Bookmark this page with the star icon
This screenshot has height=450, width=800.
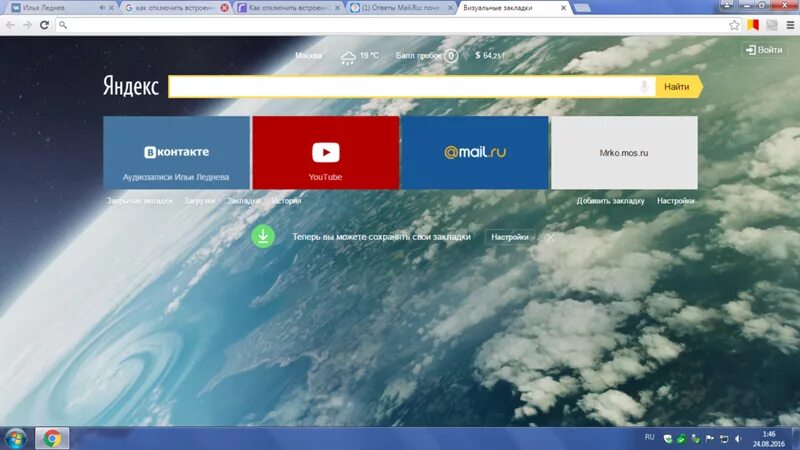point(734,24)
